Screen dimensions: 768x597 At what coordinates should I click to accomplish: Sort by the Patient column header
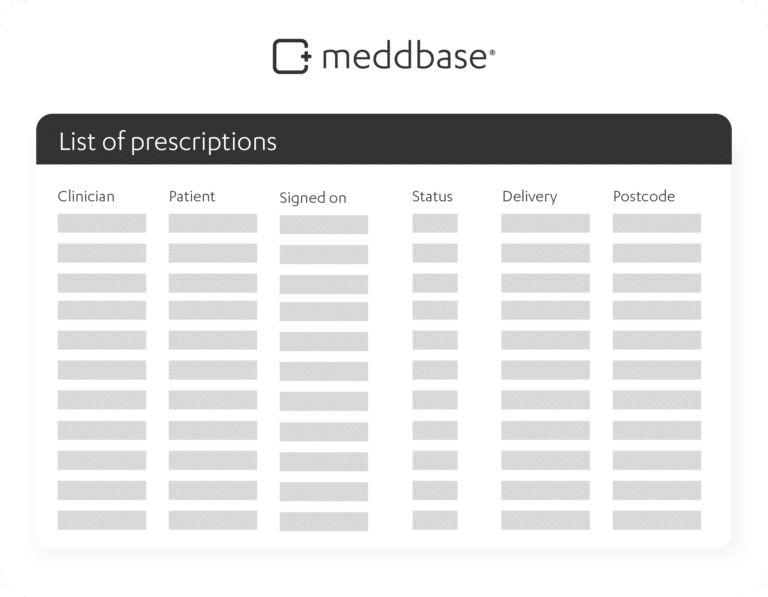192,196
